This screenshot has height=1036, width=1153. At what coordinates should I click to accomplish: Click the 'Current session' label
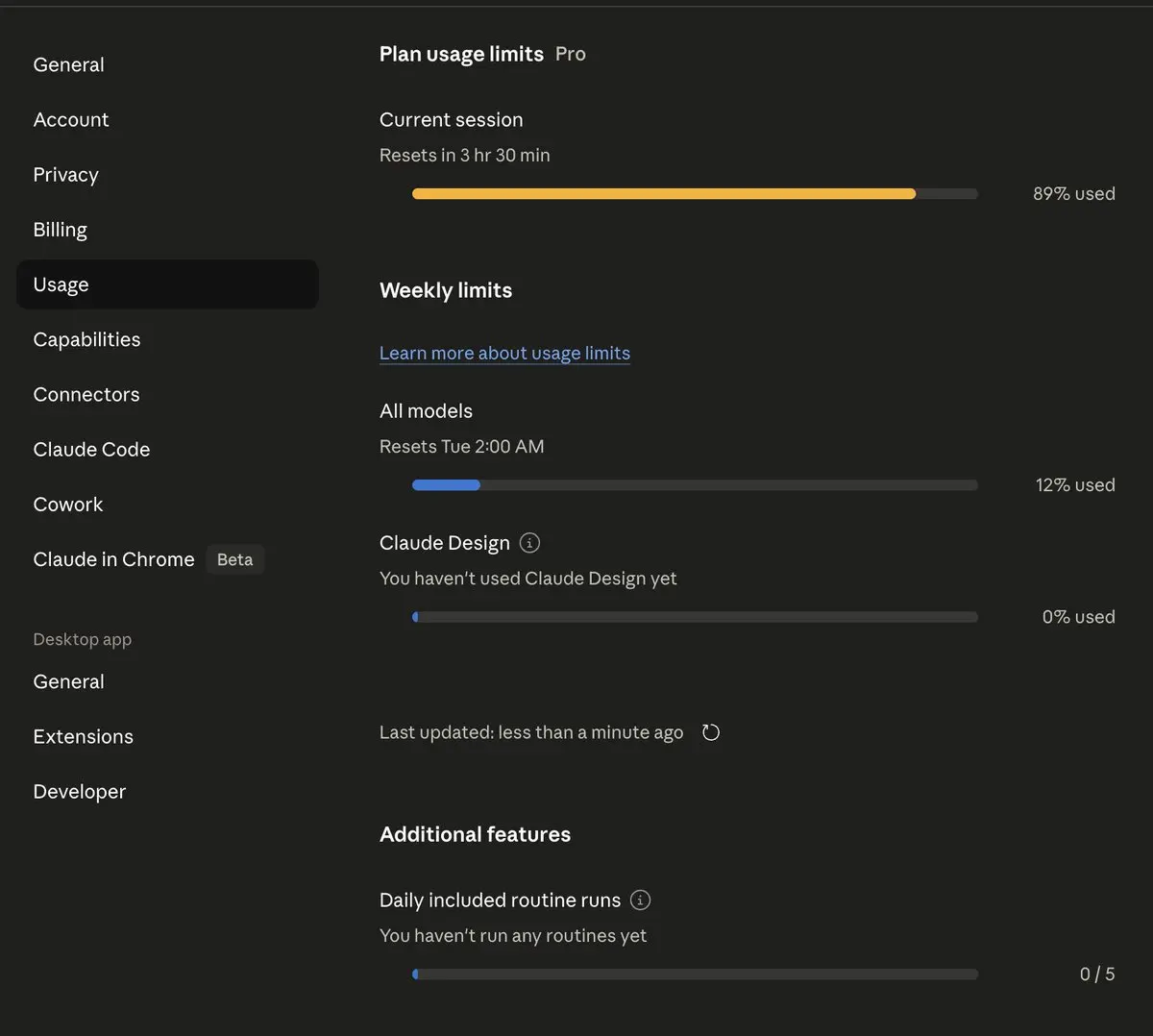coord(452,119)
